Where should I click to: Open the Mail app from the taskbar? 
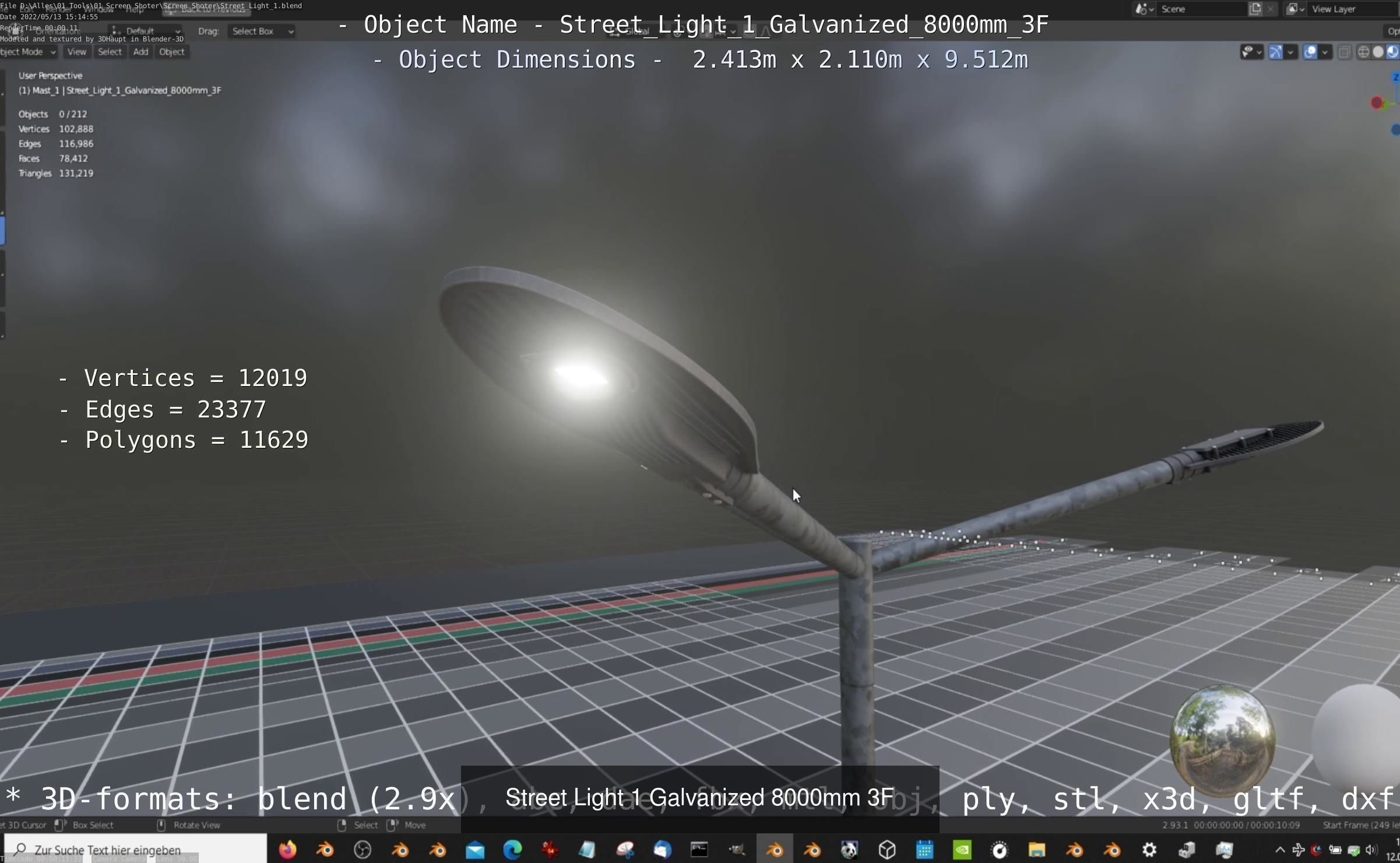pyautogui.click(x=475, y=850)
